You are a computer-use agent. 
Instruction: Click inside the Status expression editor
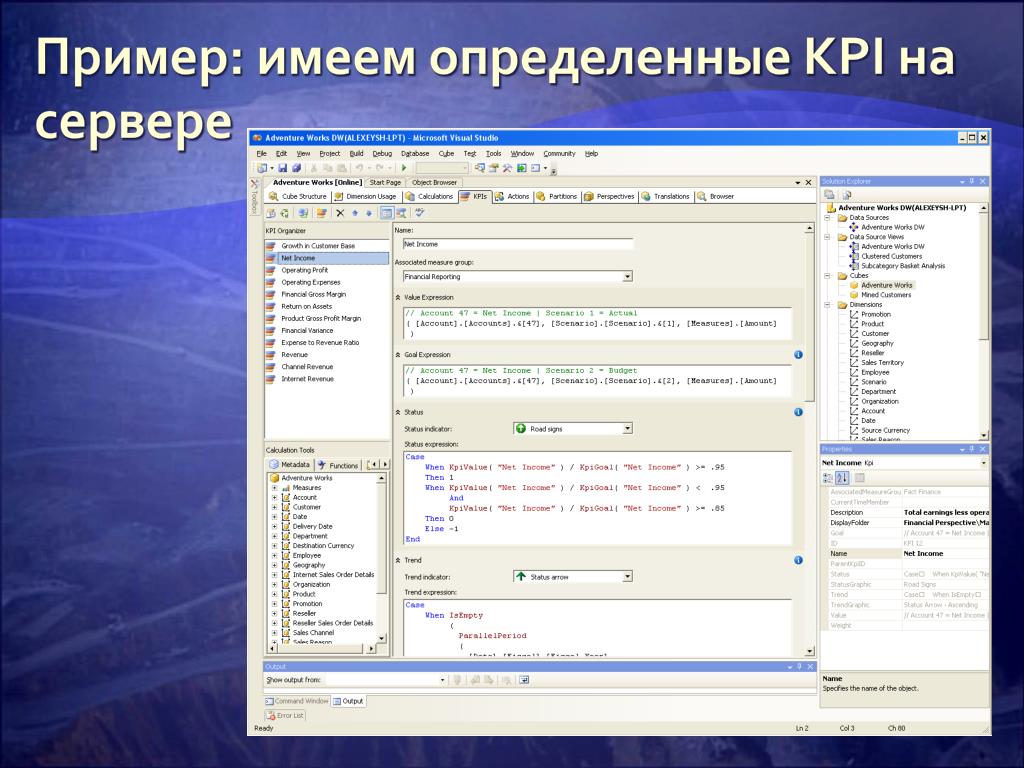click(x=598, y=498)
